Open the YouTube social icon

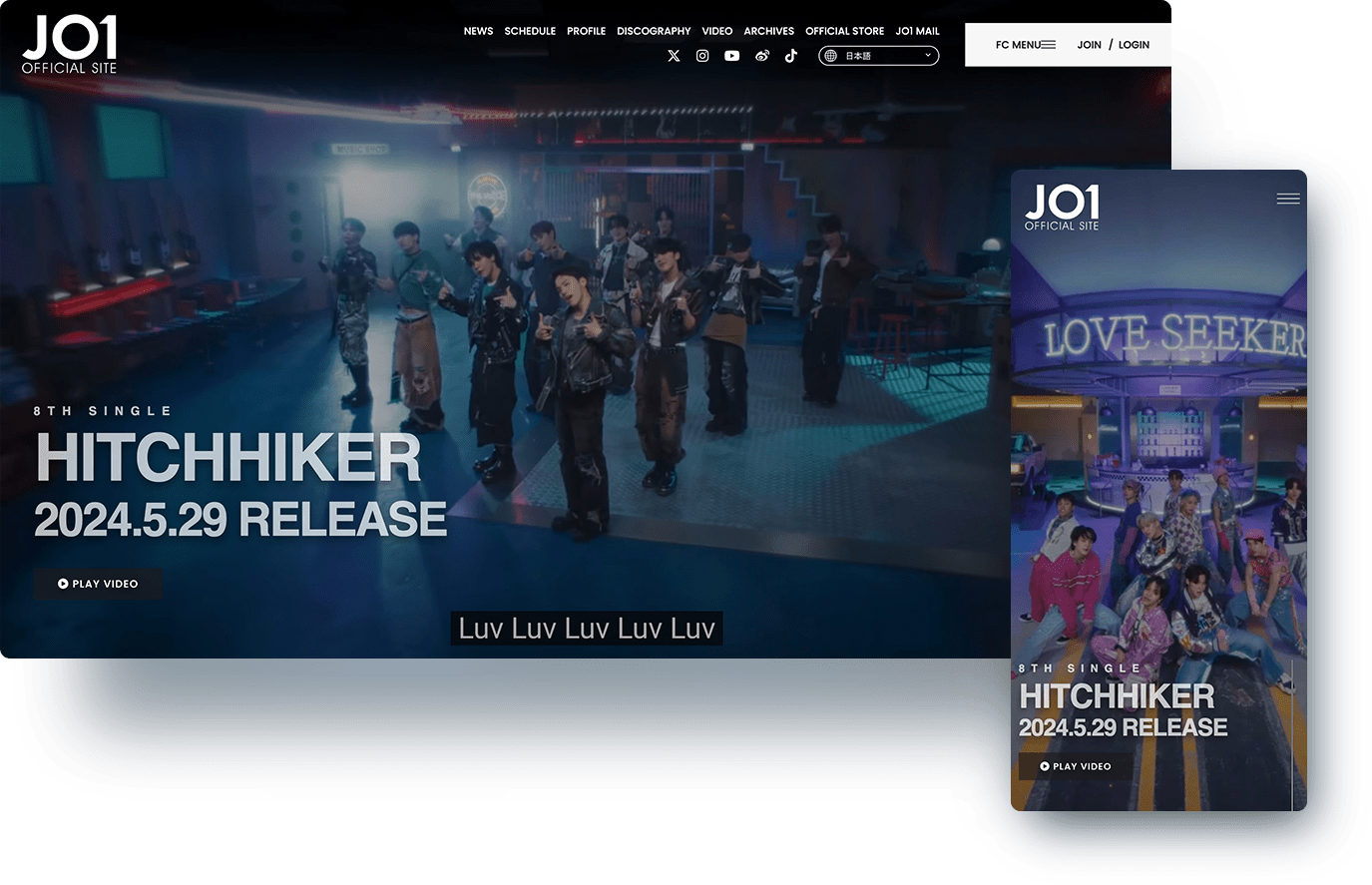point(732,56)
